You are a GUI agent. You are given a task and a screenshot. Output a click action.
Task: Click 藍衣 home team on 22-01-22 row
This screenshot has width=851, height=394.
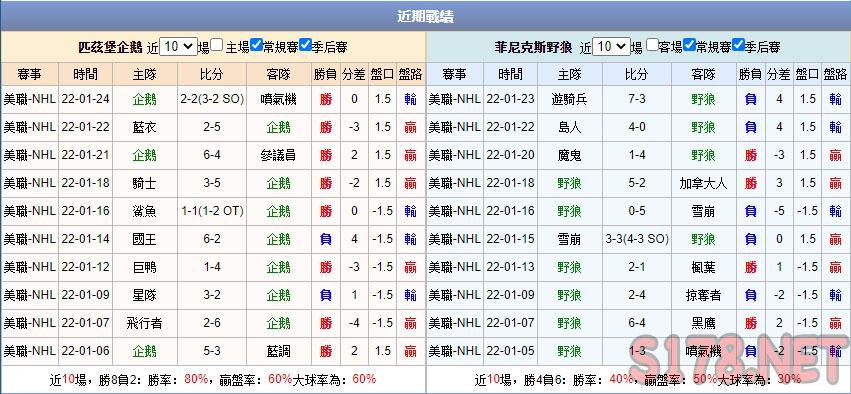pyautogui.click(x=144, y=127)
